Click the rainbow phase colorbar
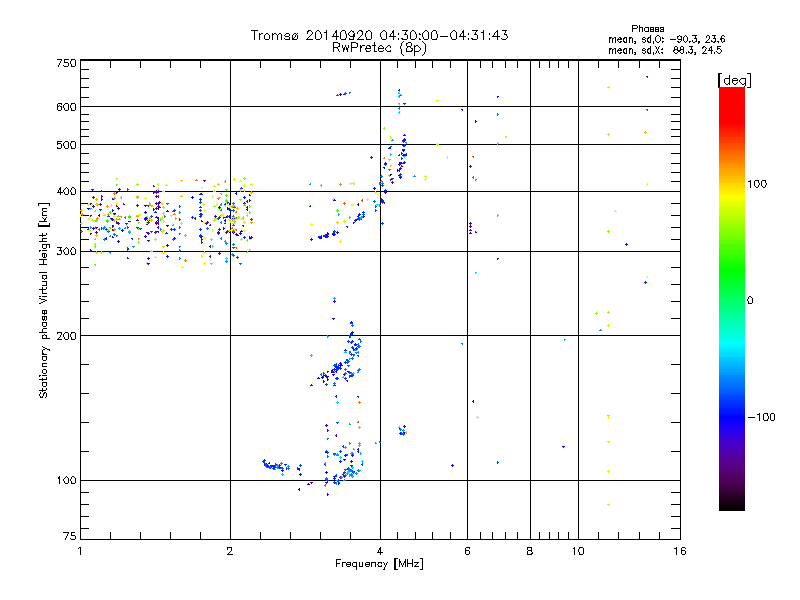Image resolution: width=800 pixels, height=600 pixels. pyautogui.click(x=732, y=299)
